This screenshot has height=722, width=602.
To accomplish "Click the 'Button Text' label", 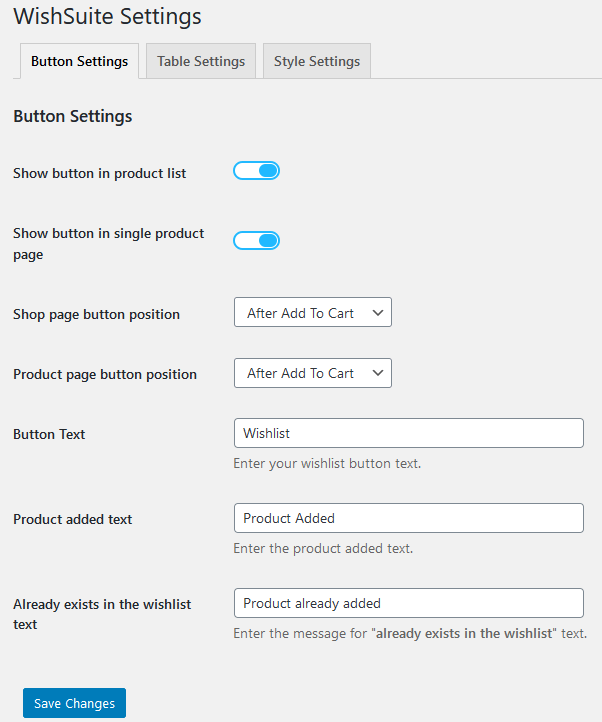I will (49, 434).
